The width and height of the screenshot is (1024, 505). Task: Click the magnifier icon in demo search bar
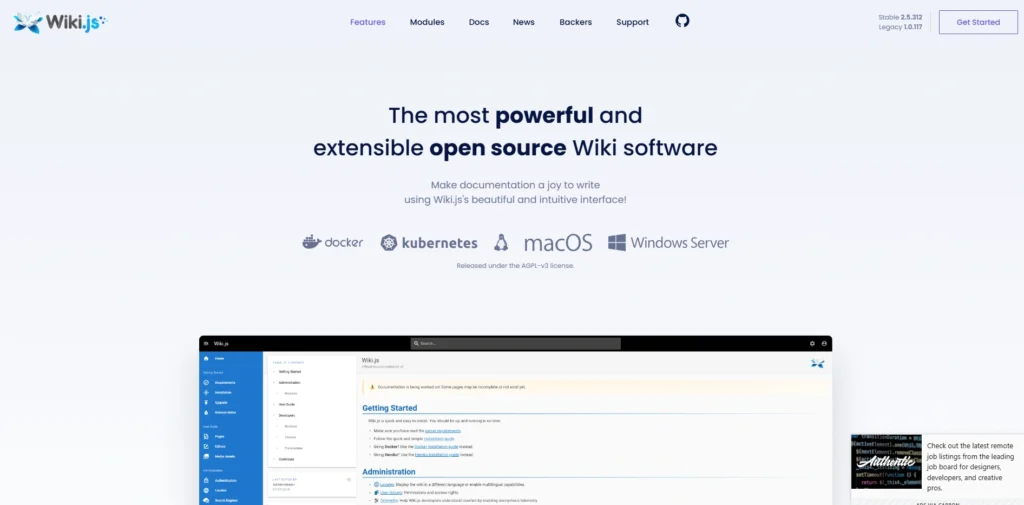[416, 344]
